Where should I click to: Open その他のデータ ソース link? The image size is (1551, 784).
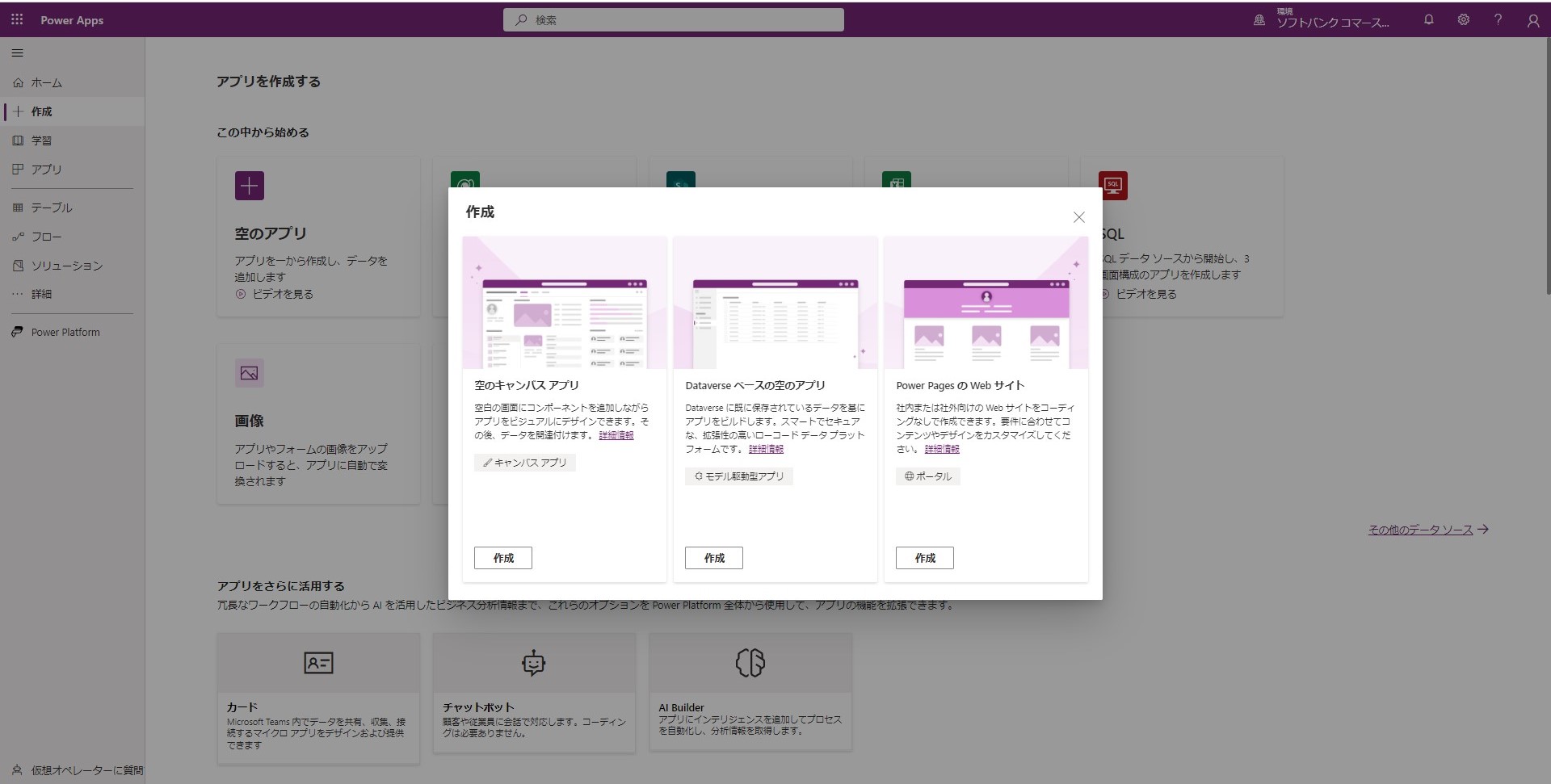(1428, 530)
